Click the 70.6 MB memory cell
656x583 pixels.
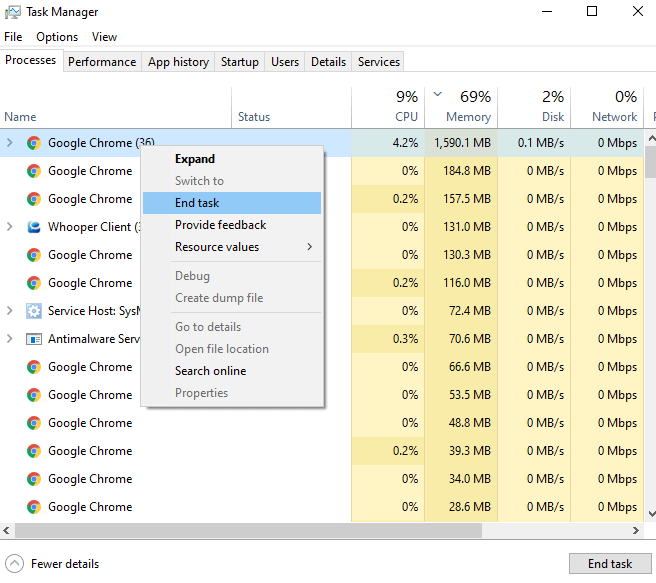point(461,339)
